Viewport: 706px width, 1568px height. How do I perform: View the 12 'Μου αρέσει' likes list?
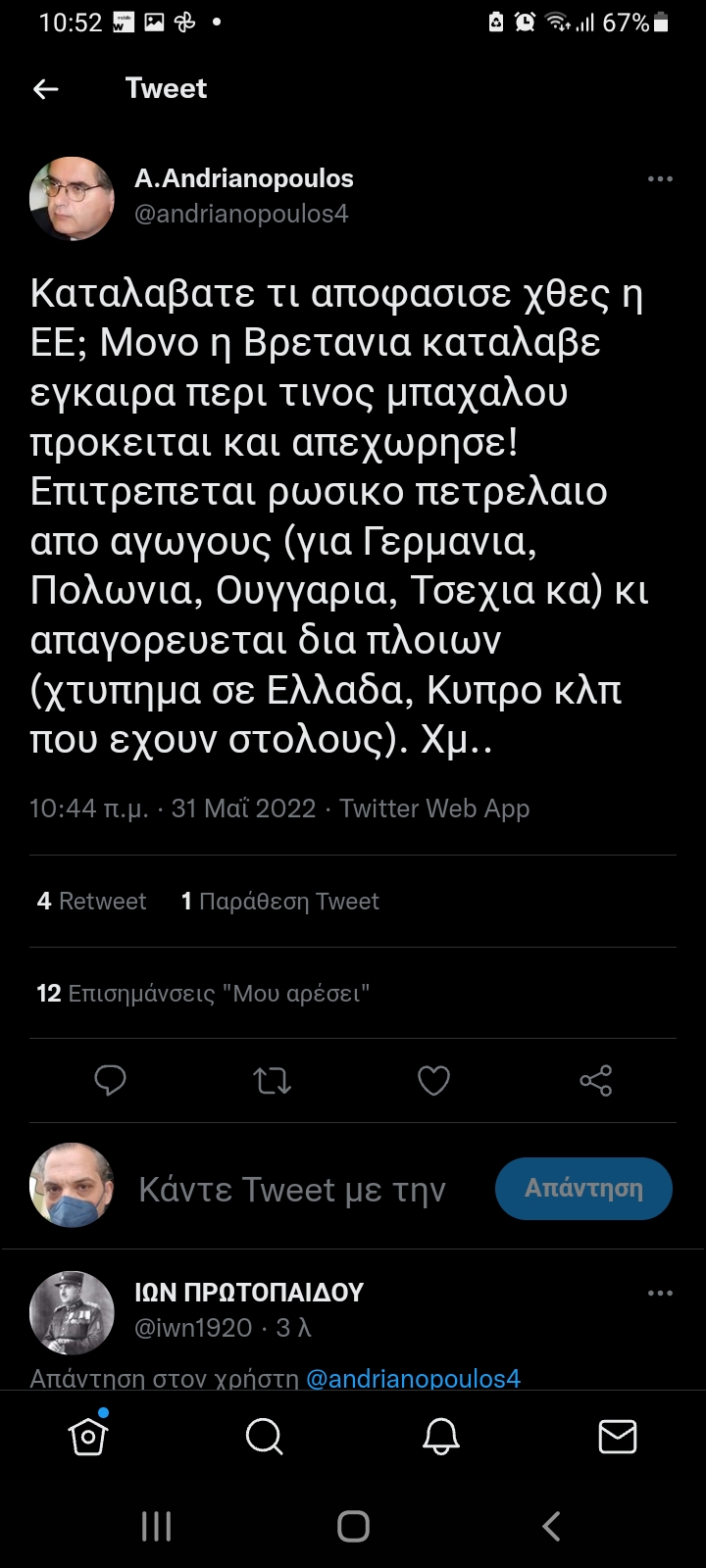pos(203,994)
